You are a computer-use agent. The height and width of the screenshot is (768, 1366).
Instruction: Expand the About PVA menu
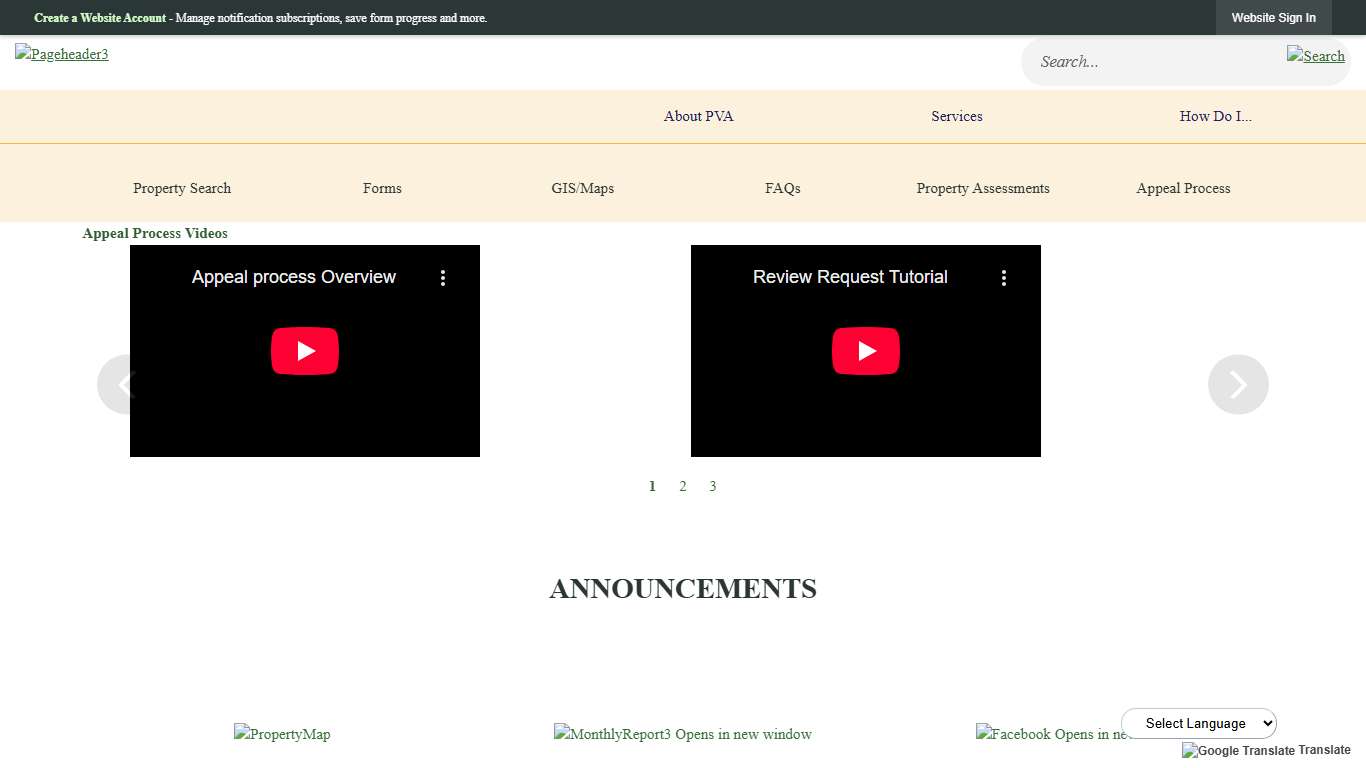point(698,116)
